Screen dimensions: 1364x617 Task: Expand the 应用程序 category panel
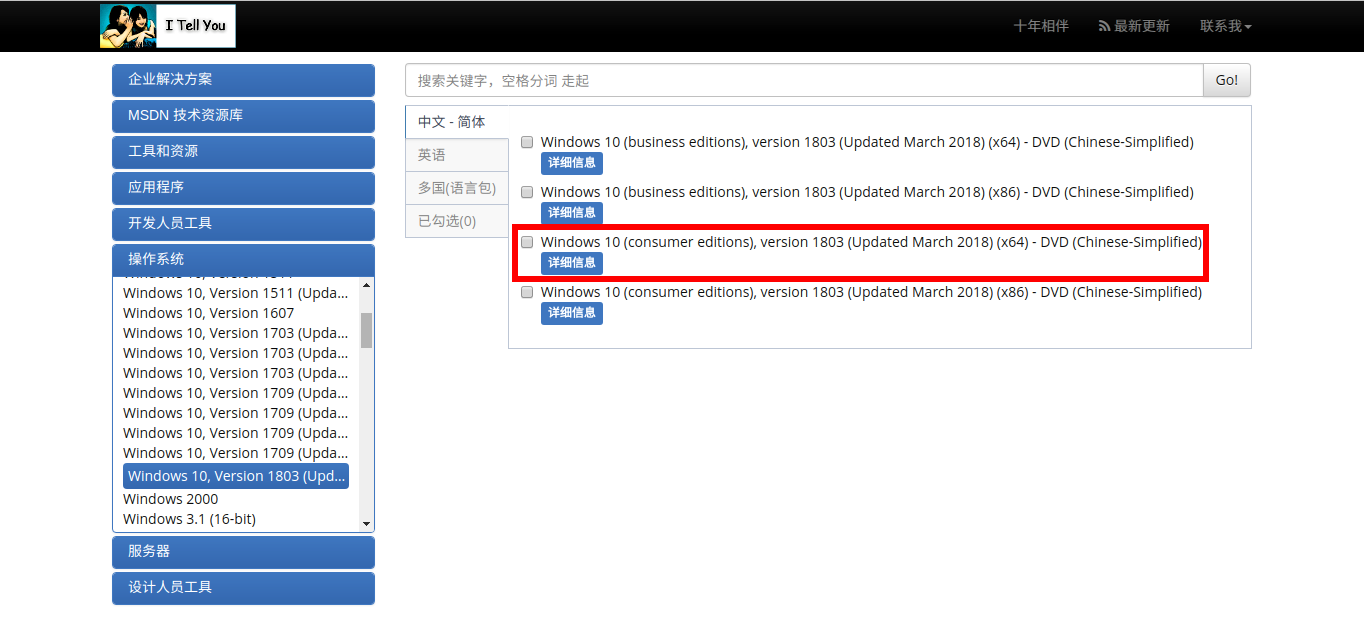(243, 188)
